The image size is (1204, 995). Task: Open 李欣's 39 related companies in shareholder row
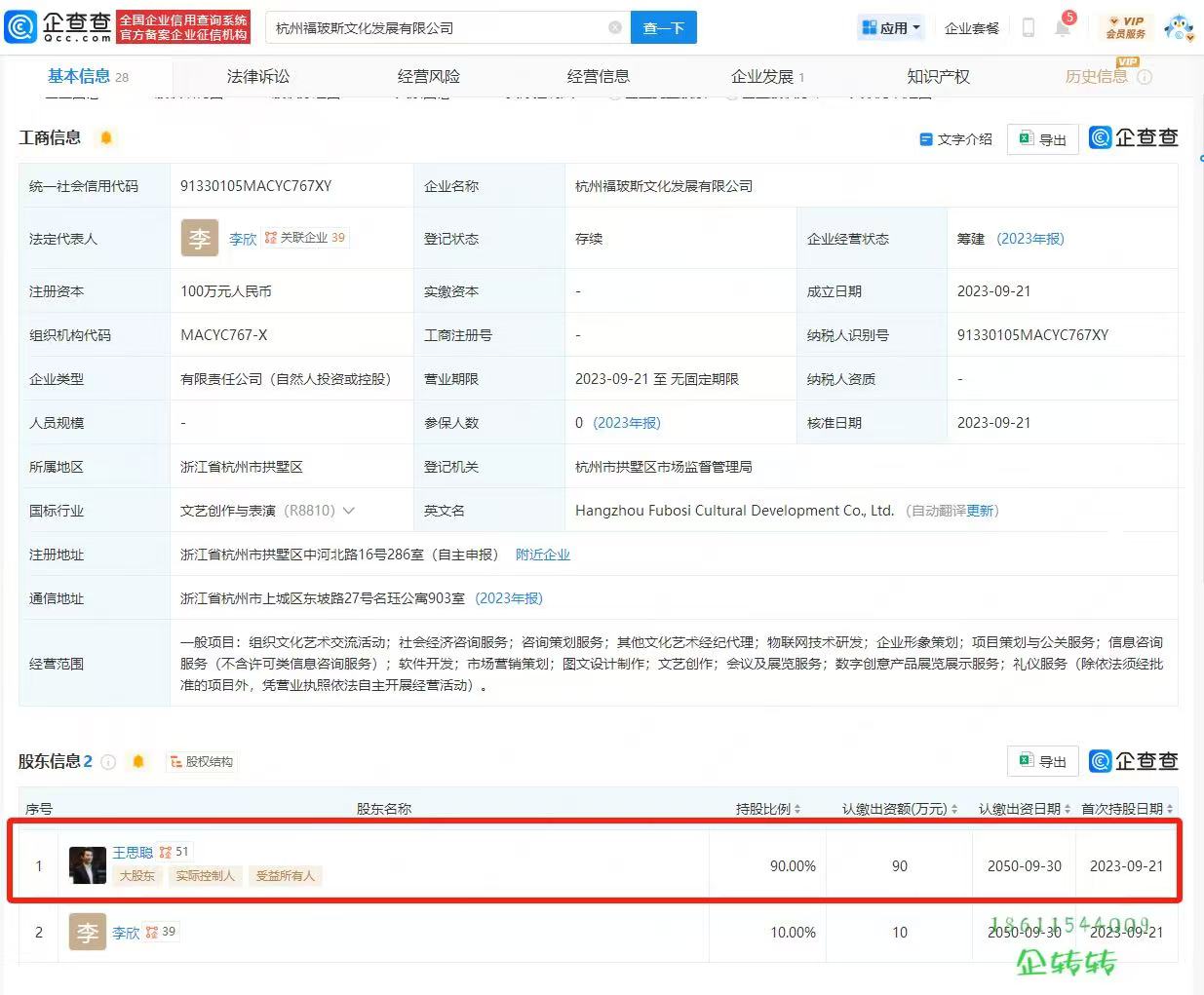pos(161,933)
